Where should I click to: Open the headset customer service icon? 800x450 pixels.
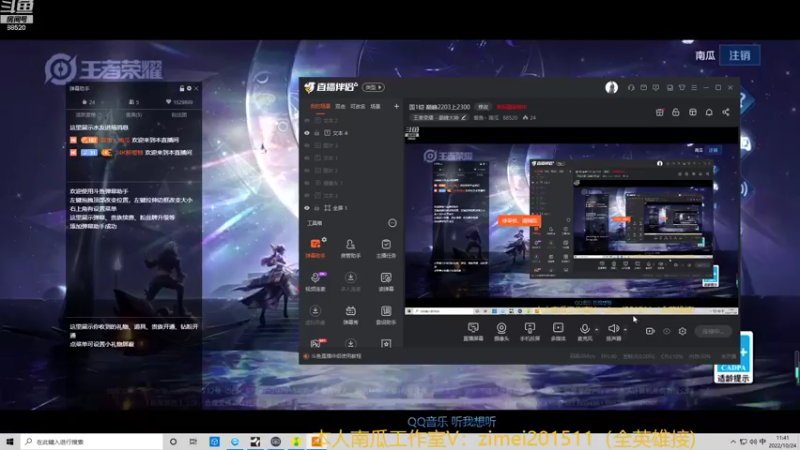click(631, 87)
